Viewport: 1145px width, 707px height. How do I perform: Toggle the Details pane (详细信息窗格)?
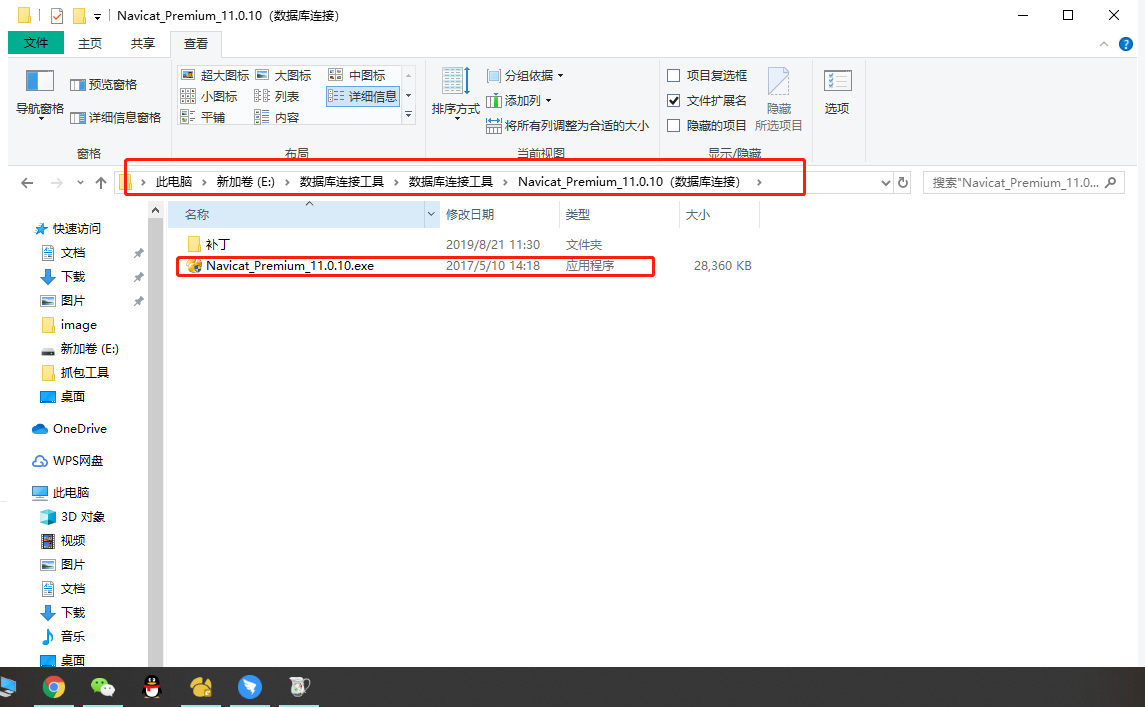click(115, 118)
